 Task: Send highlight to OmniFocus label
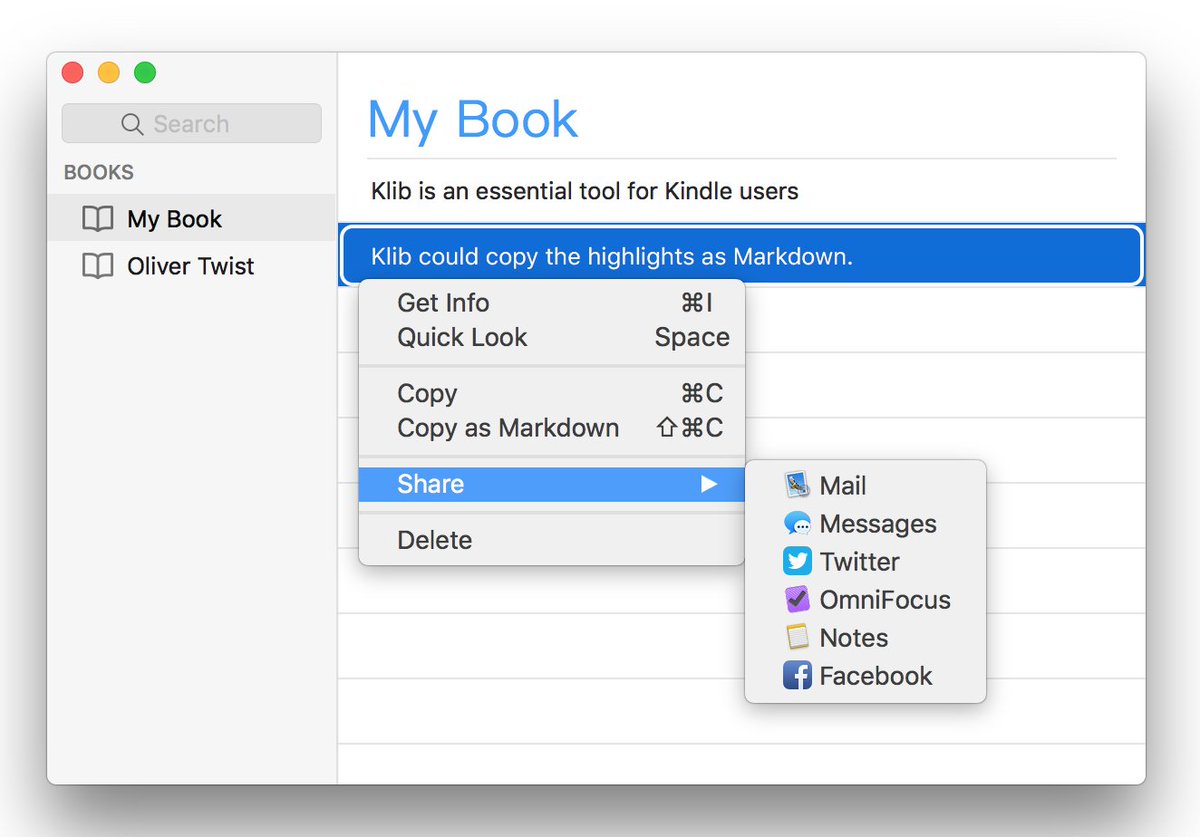coord(885,600)
